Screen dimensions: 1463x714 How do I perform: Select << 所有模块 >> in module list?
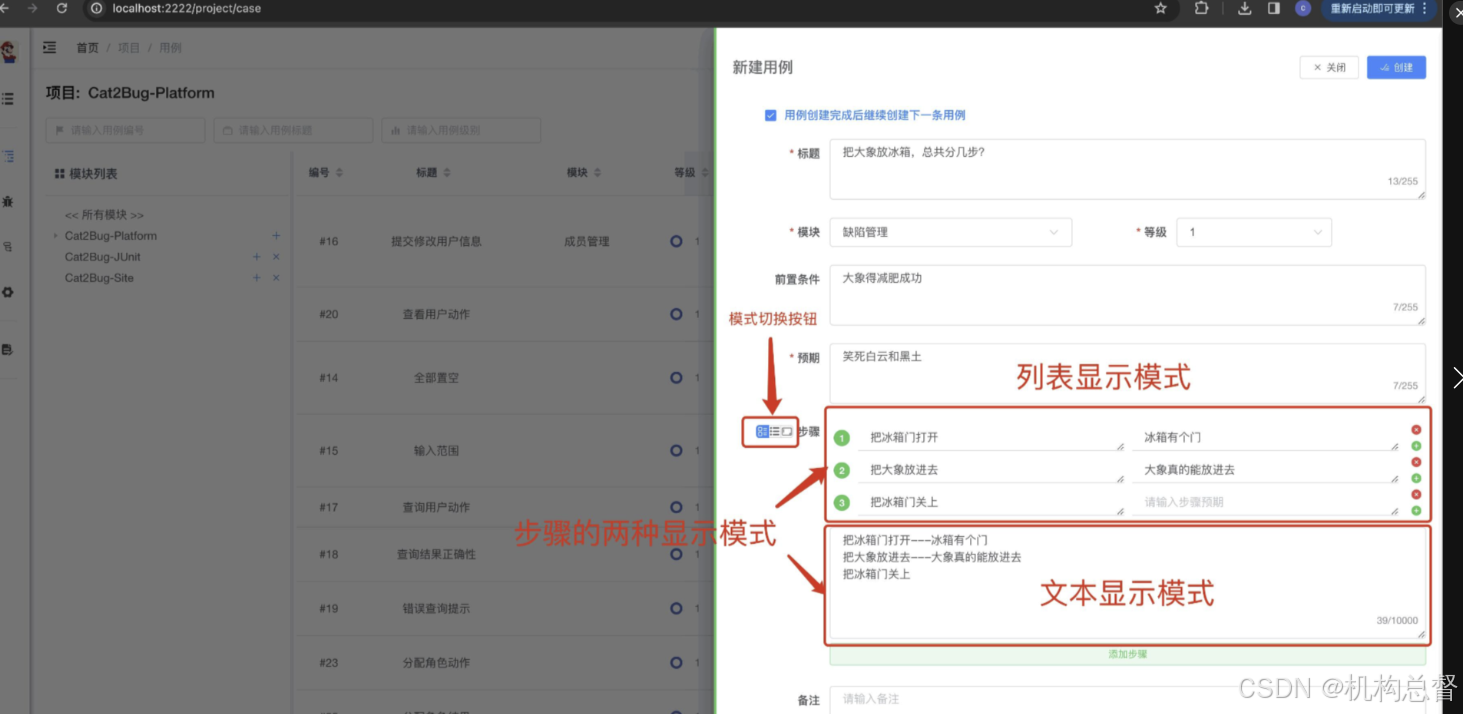point(104,215)
